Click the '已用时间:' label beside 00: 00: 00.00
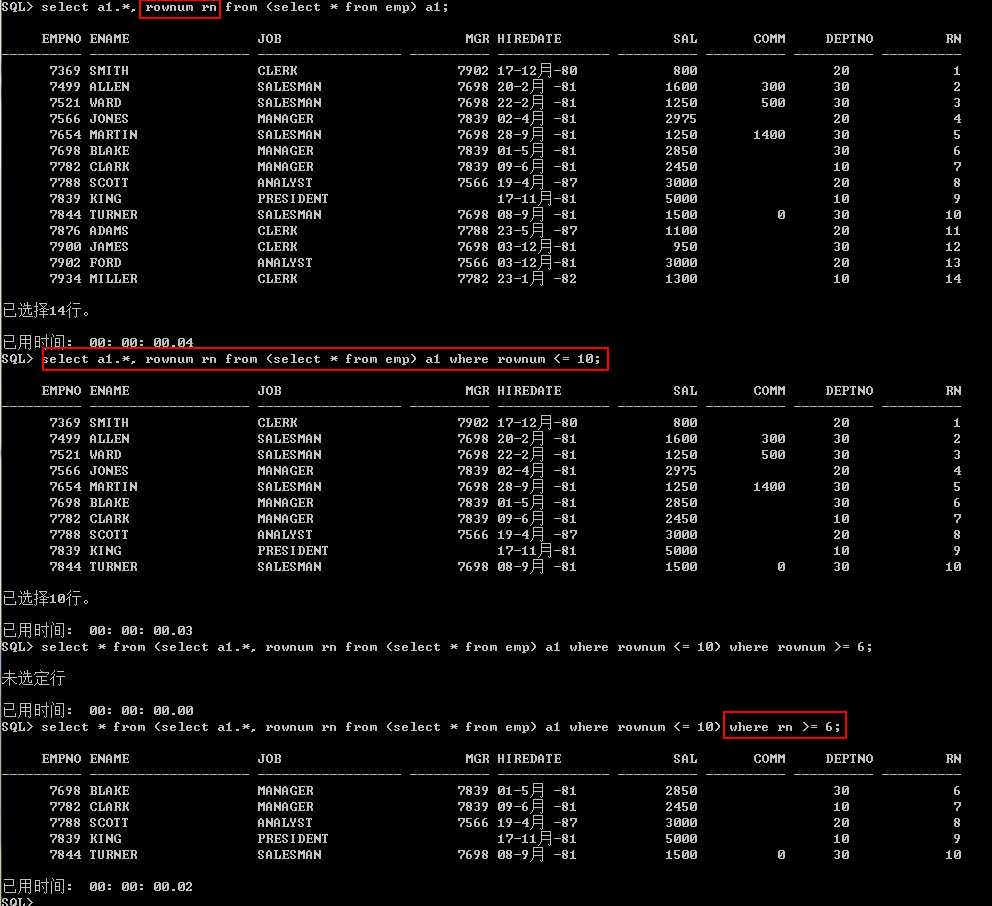 point(38,711)
